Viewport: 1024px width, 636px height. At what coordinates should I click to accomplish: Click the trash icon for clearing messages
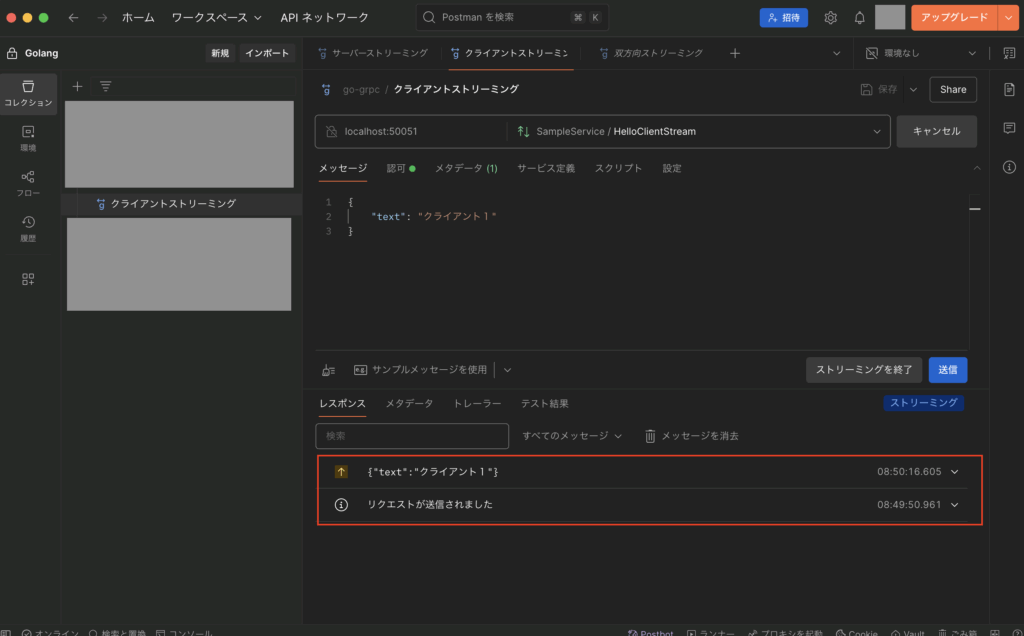[x=650, y=436]
